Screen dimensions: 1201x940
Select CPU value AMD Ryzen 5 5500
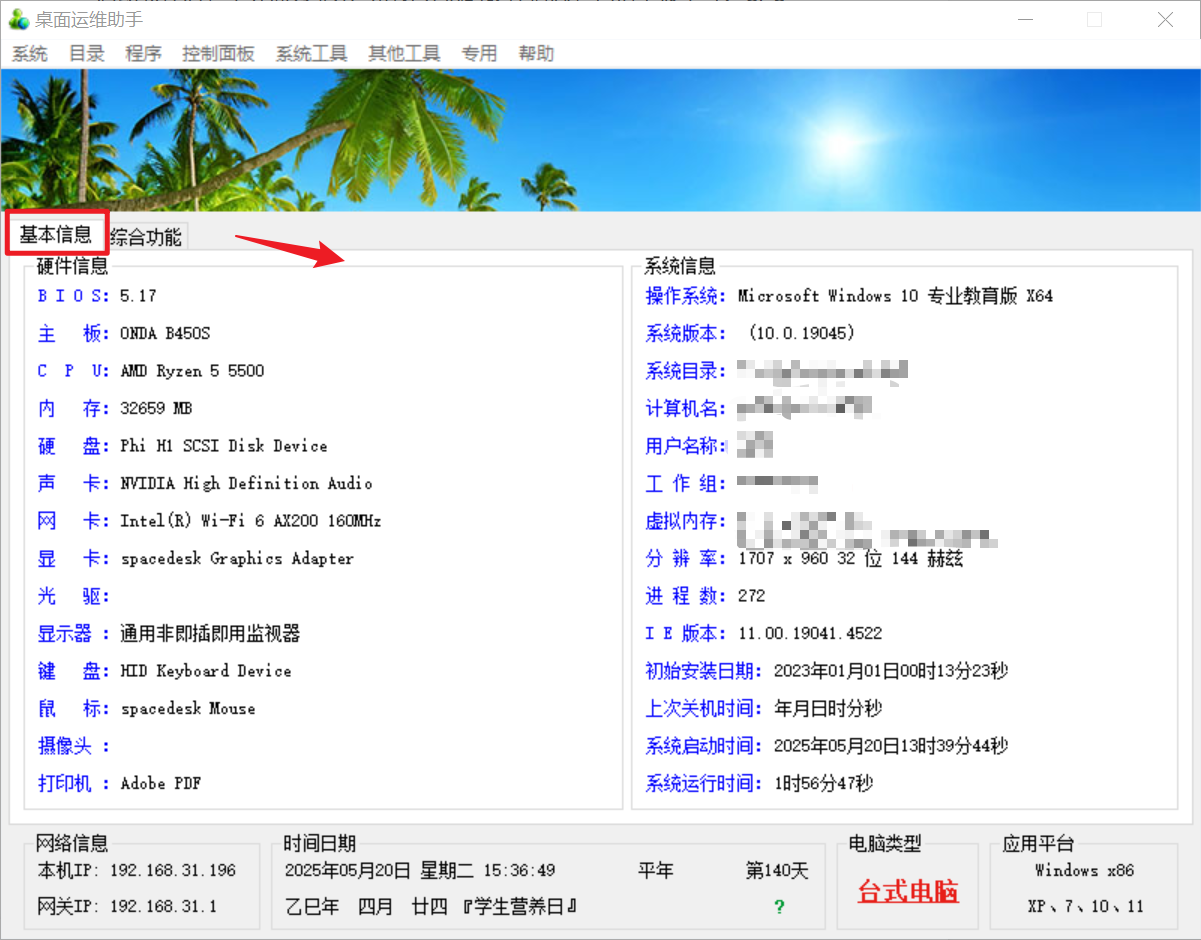point(192,371)
